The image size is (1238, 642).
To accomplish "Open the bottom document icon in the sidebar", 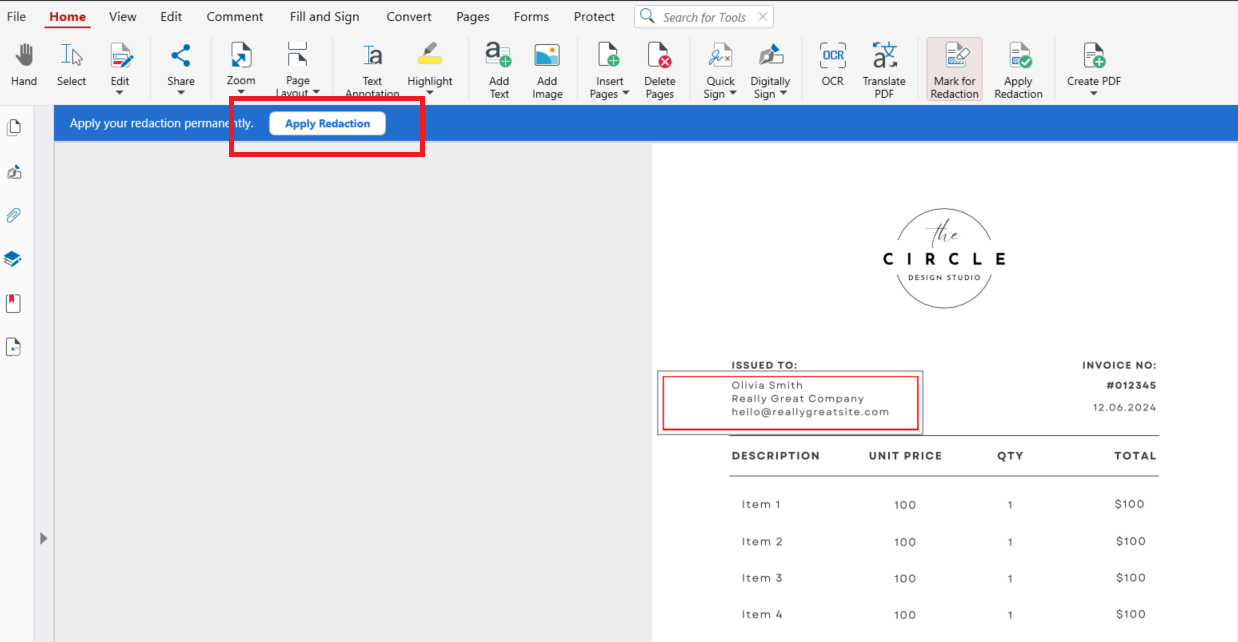I will pos(14,347).
